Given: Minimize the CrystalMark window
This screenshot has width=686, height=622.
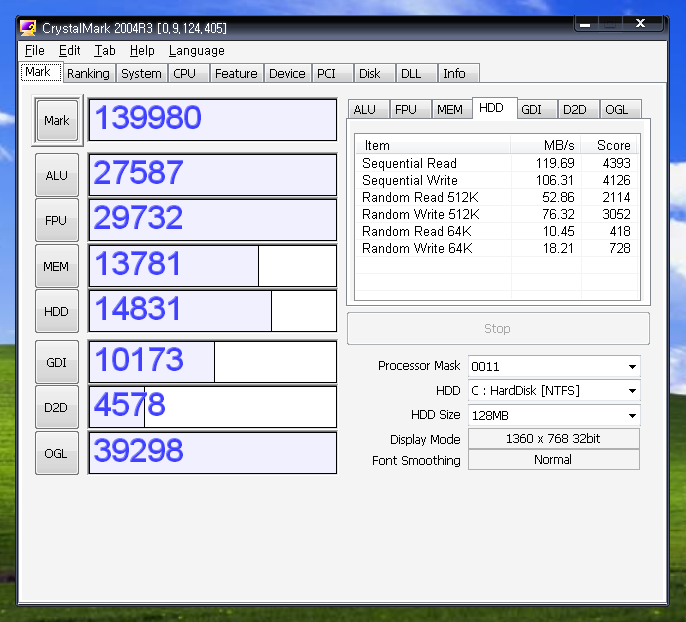Looking at the screenshot, I should (x=586, y=24).
